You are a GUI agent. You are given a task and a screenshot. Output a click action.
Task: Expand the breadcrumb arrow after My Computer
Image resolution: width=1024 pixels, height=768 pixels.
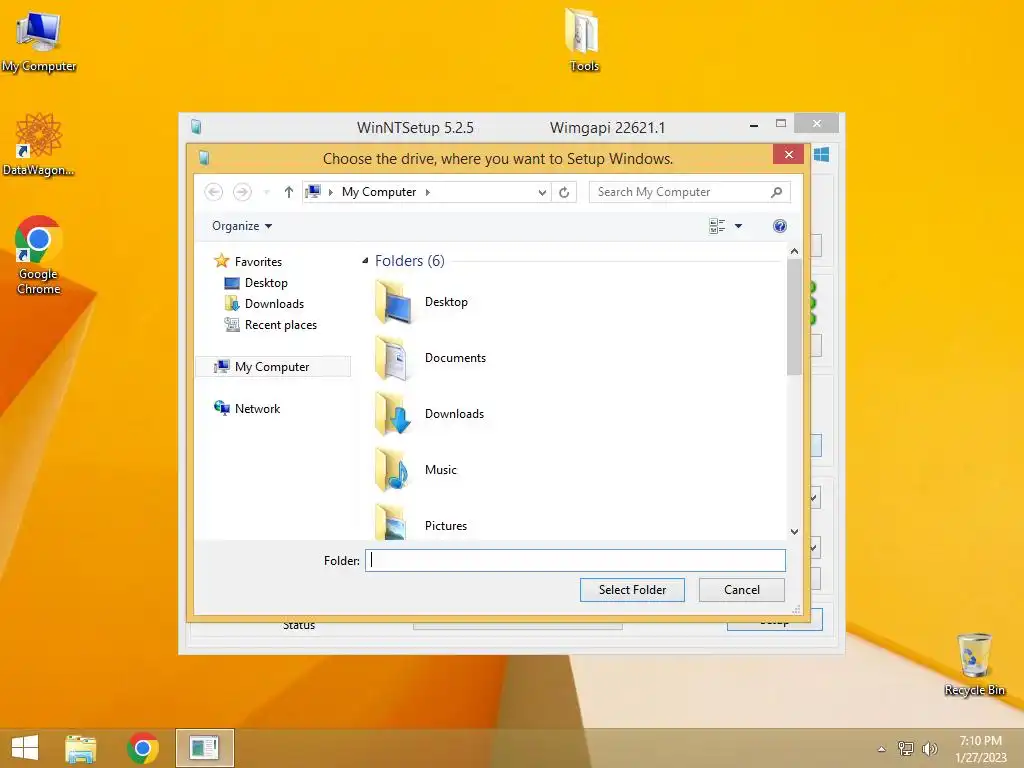pos(428,192)
